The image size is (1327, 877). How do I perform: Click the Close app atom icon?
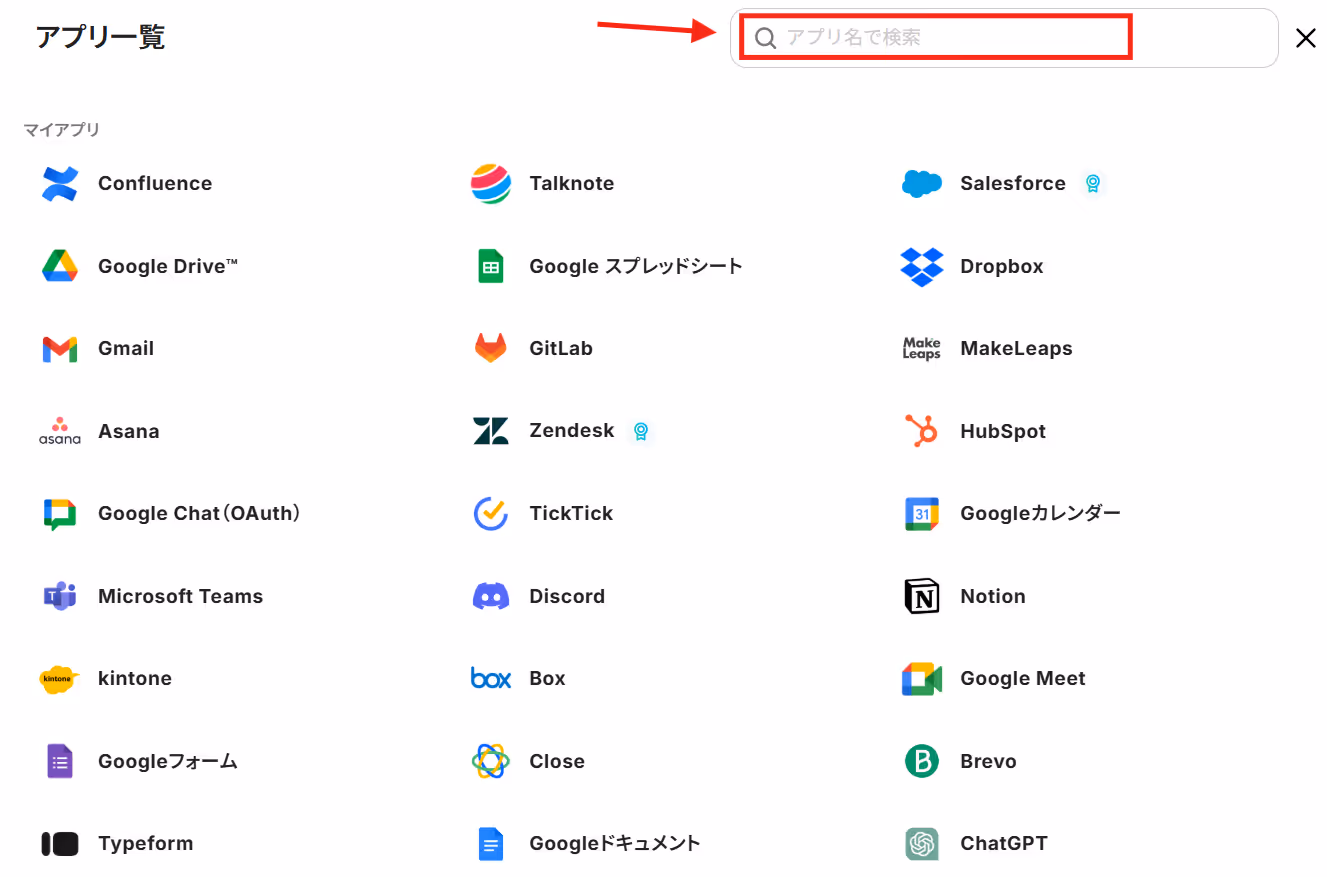click(x=491, y=761)
